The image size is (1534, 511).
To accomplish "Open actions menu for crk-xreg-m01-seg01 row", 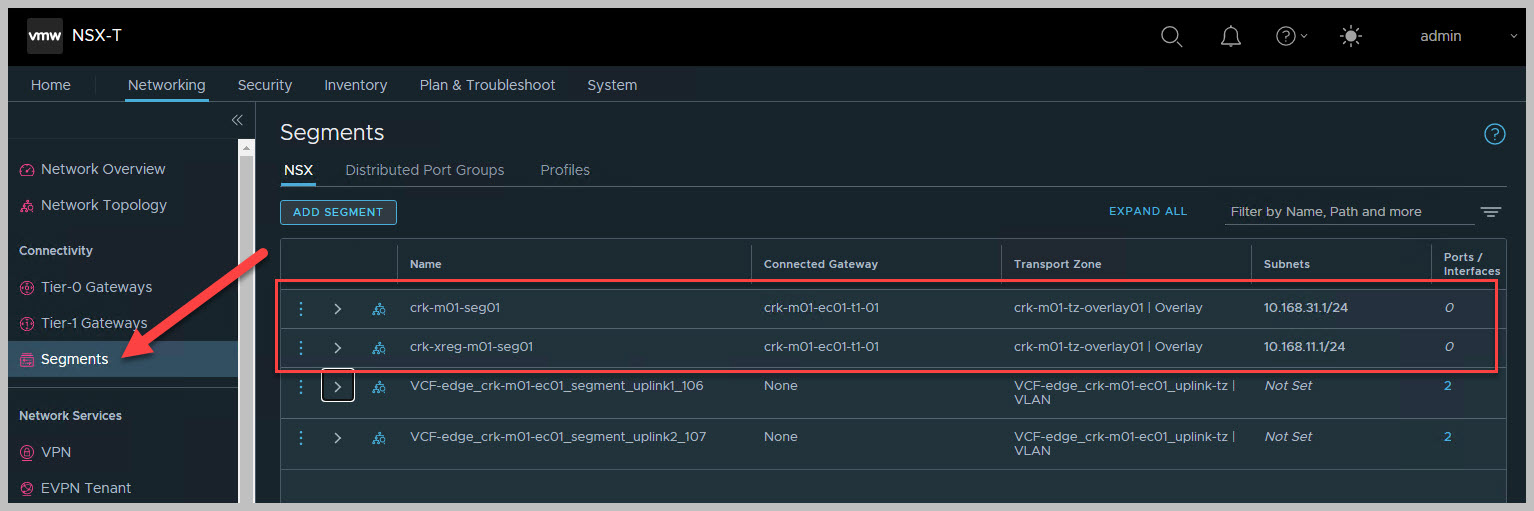I will click(301, 347).
